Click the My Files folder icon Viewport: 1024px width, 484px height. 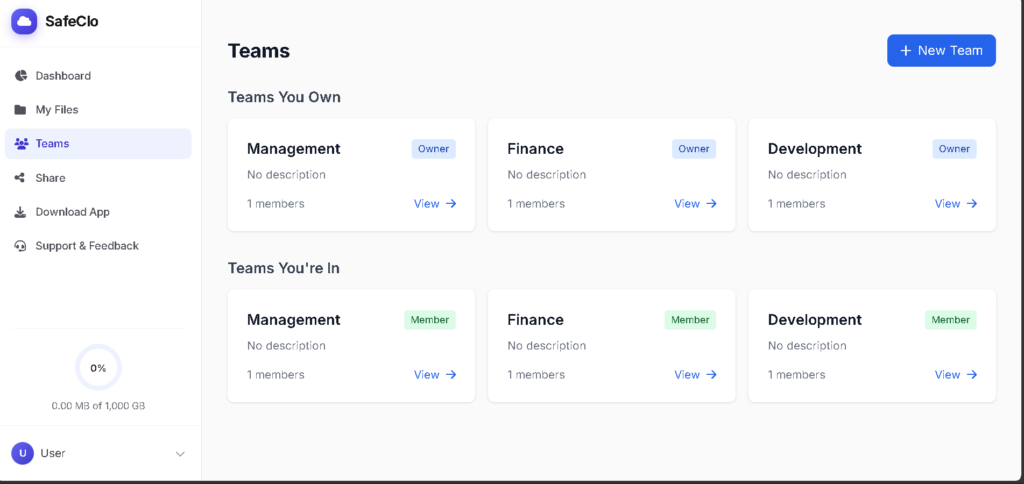[x=21, y=110]
